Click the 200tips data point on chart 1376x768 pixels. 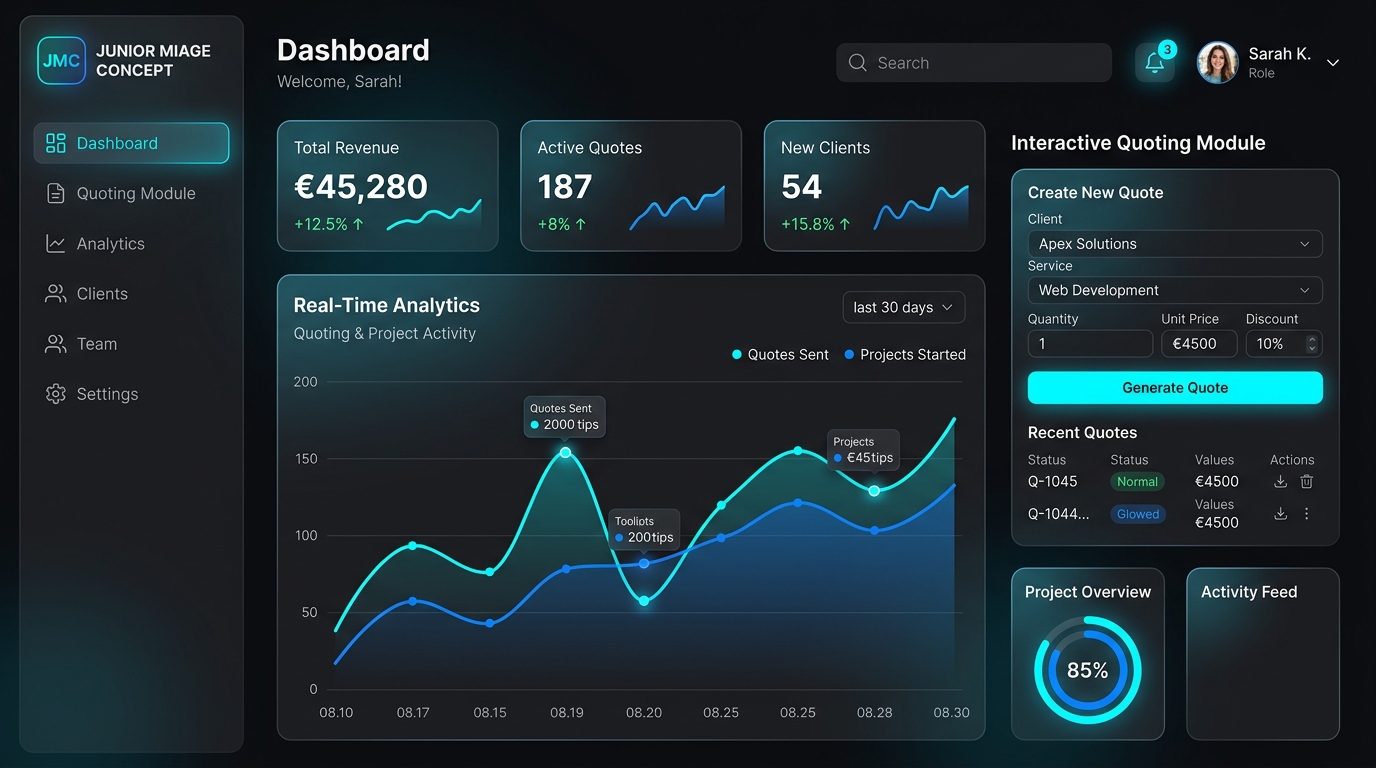(x=644, y=563)
